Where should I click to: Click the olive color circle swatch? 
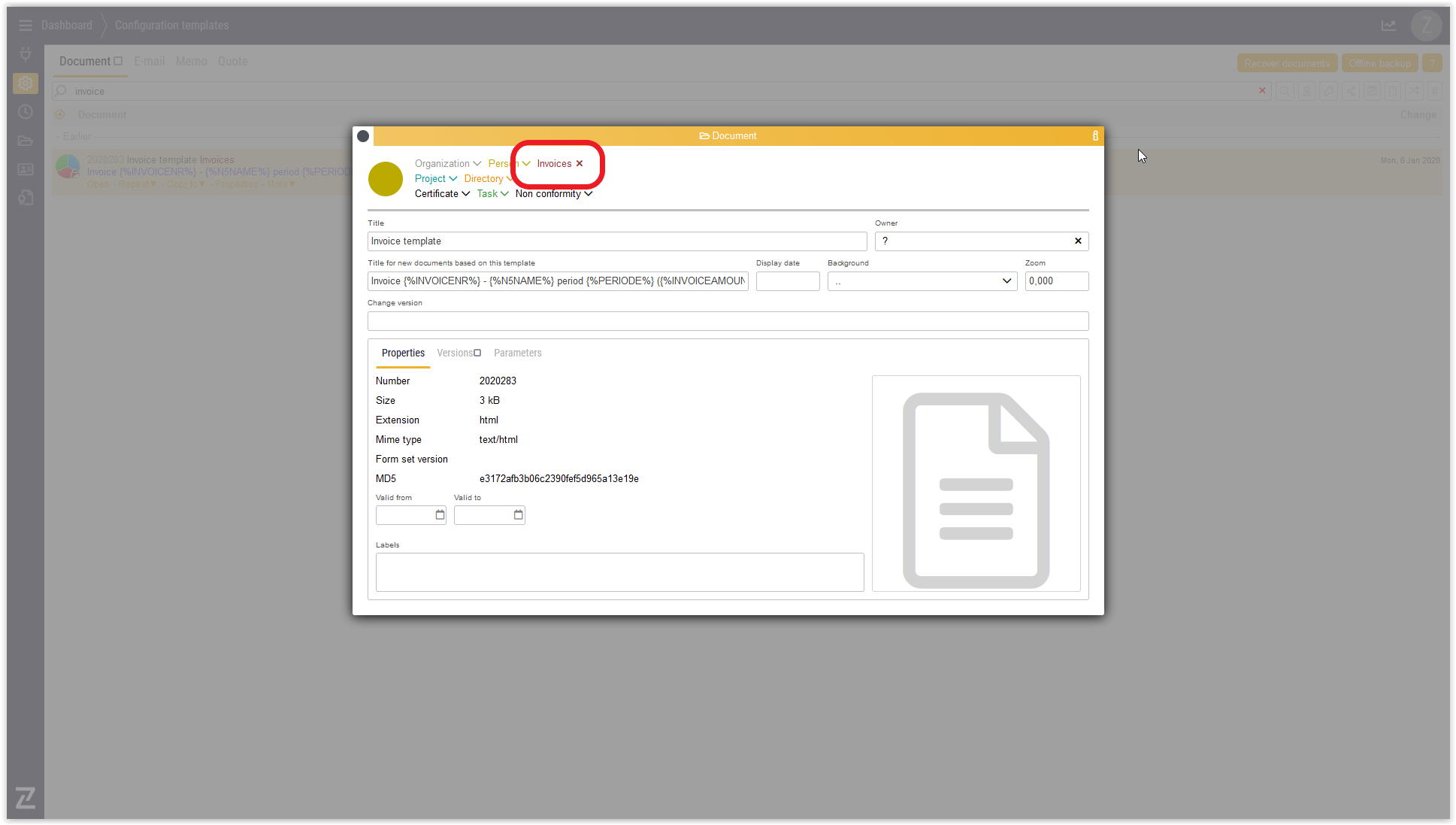point(386,179)
